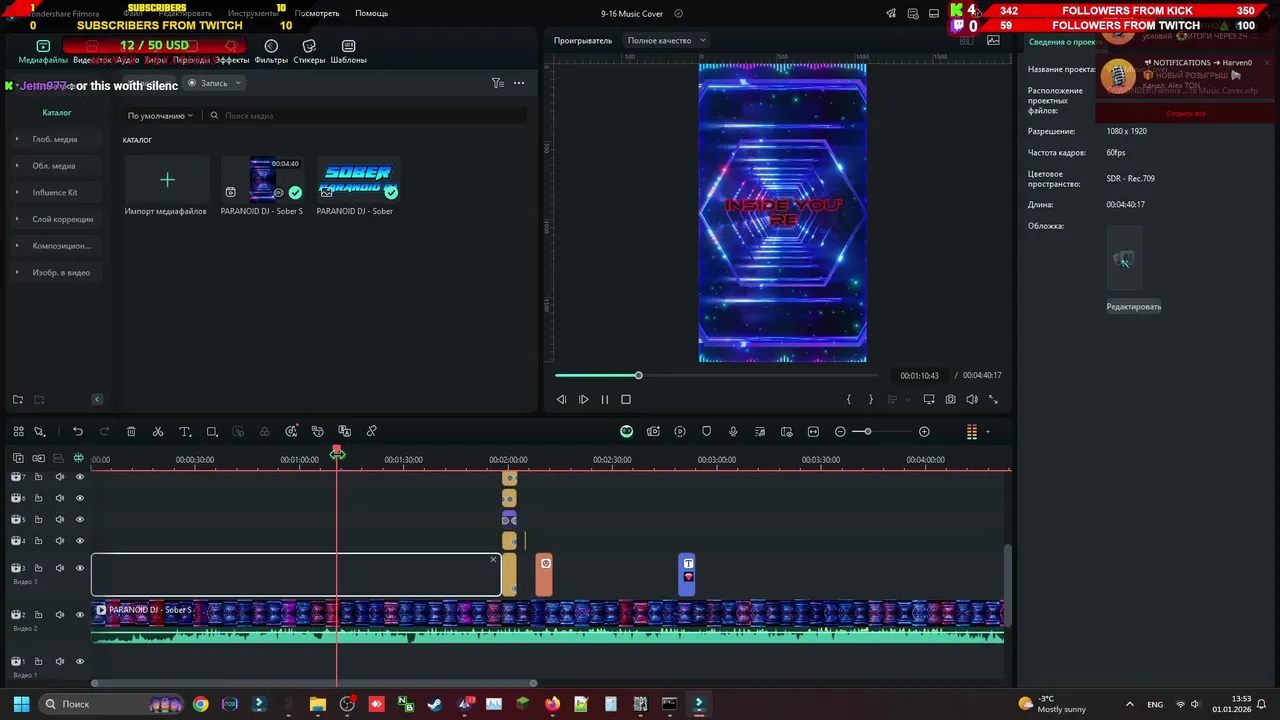This screenshot has height=720, width=1280.
Task: Click the media filter icon
Action: (497, 83)
